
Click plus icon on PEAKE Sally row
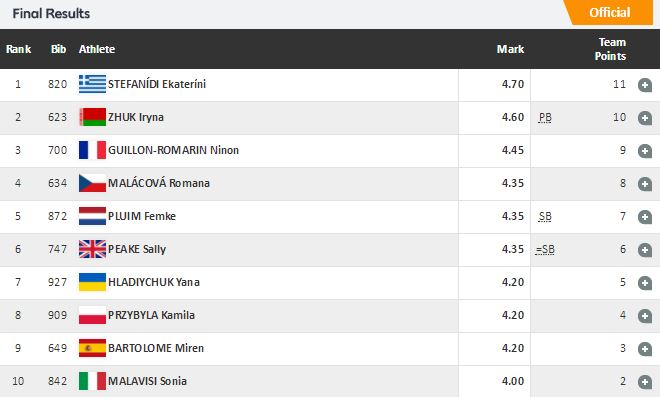(645, 250)
